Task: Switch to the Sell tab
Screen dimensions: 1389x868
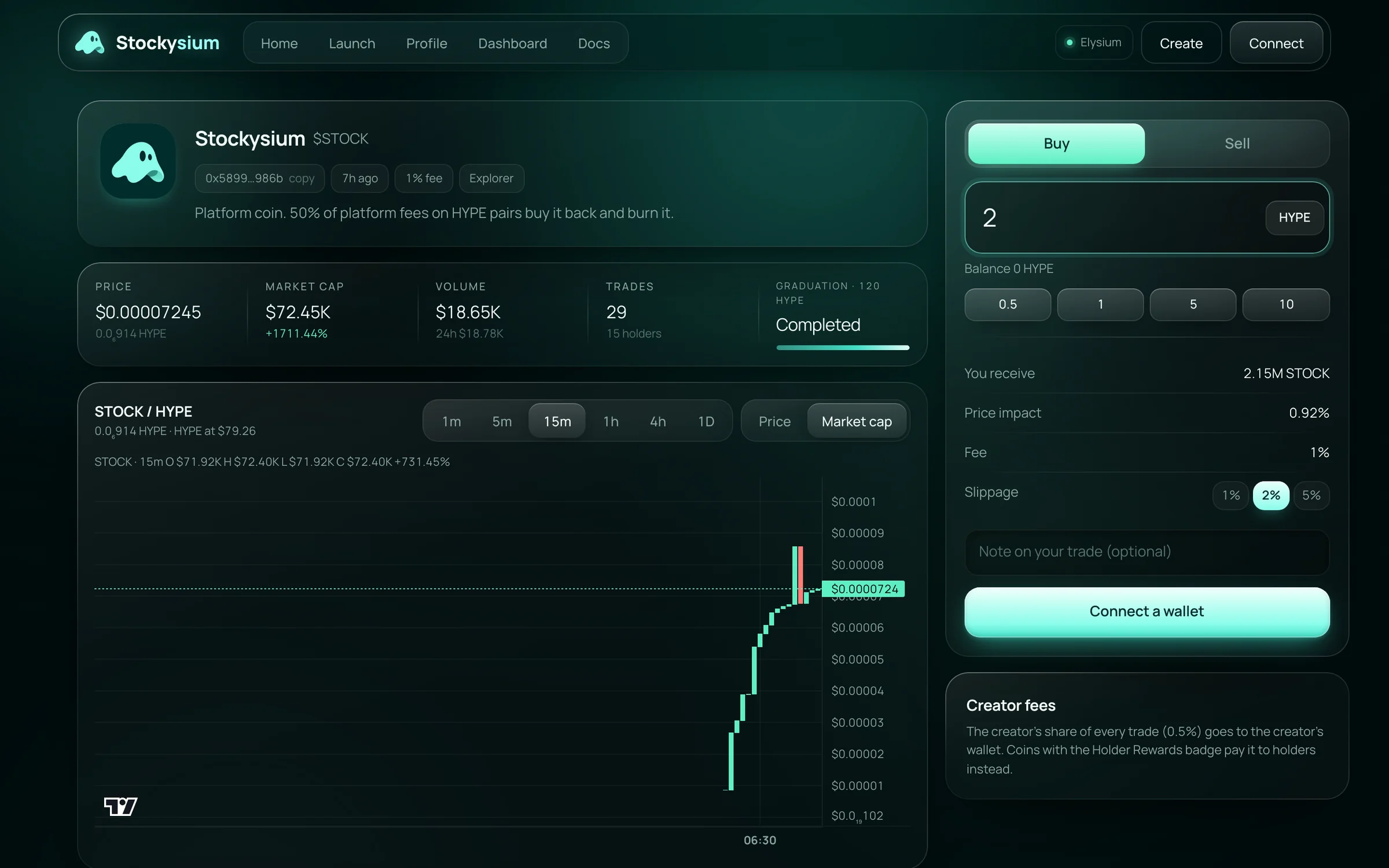Action: [1237, 144]
